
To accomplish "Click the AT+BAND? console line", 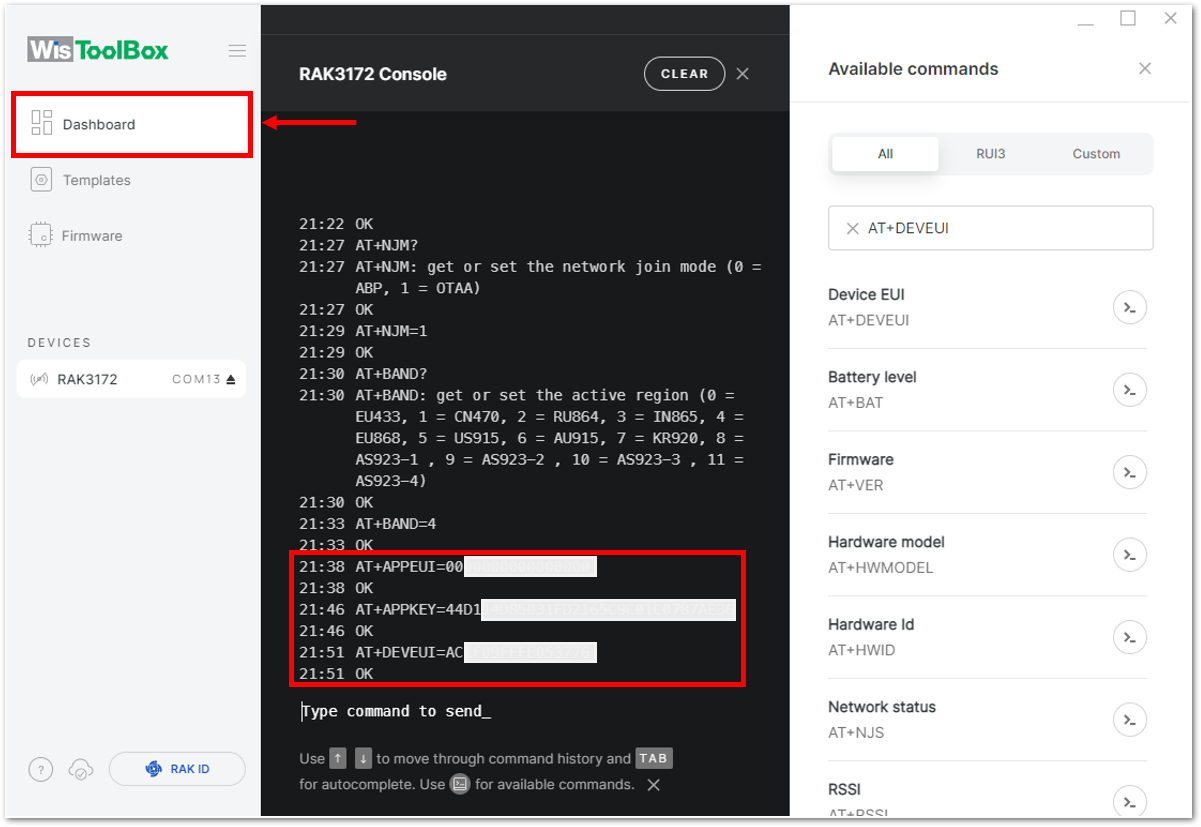I will point(364,374).
